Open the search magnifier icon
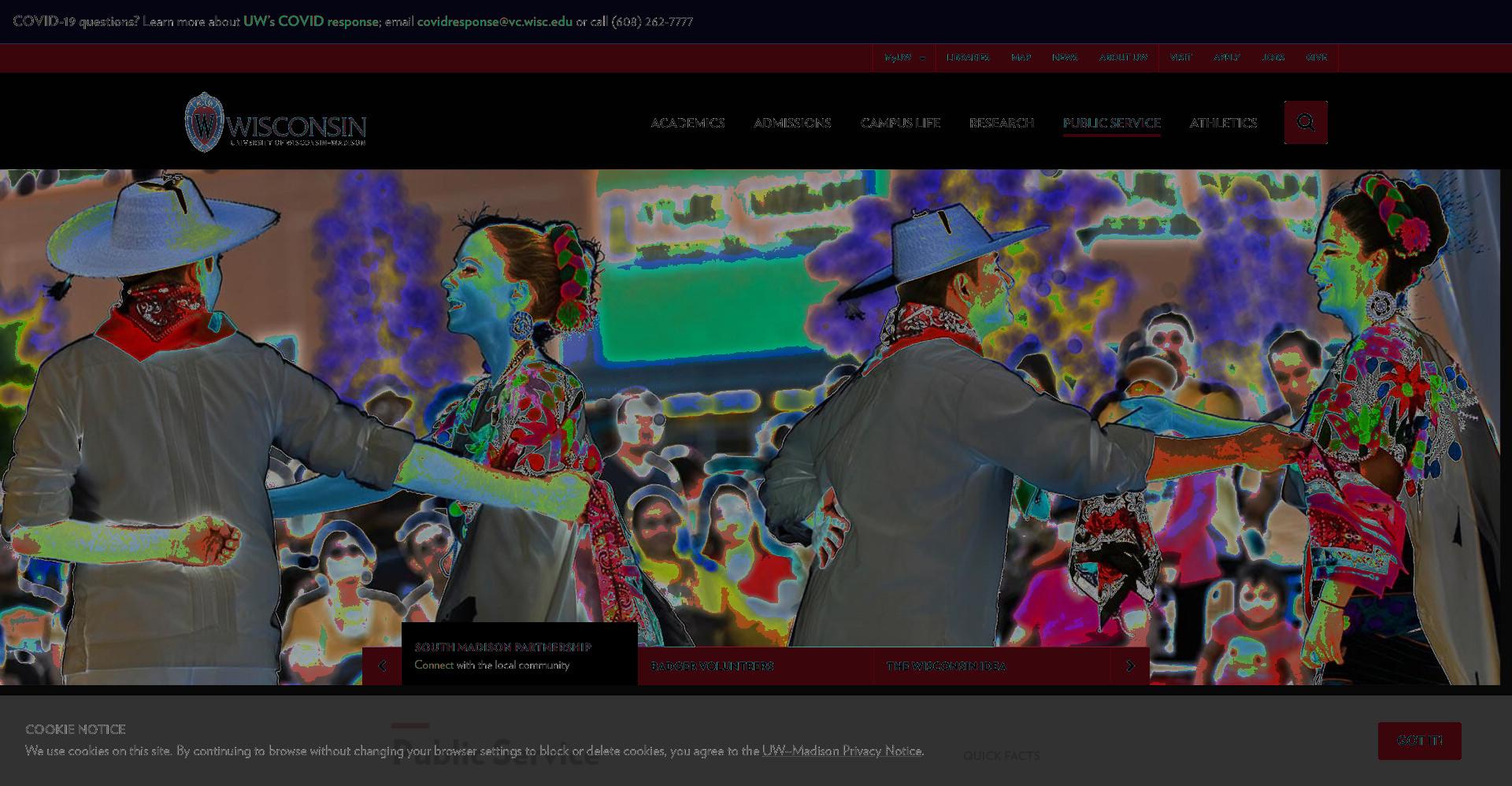The height and width of the screenshot is (786, 1512). coord(1306,122)
